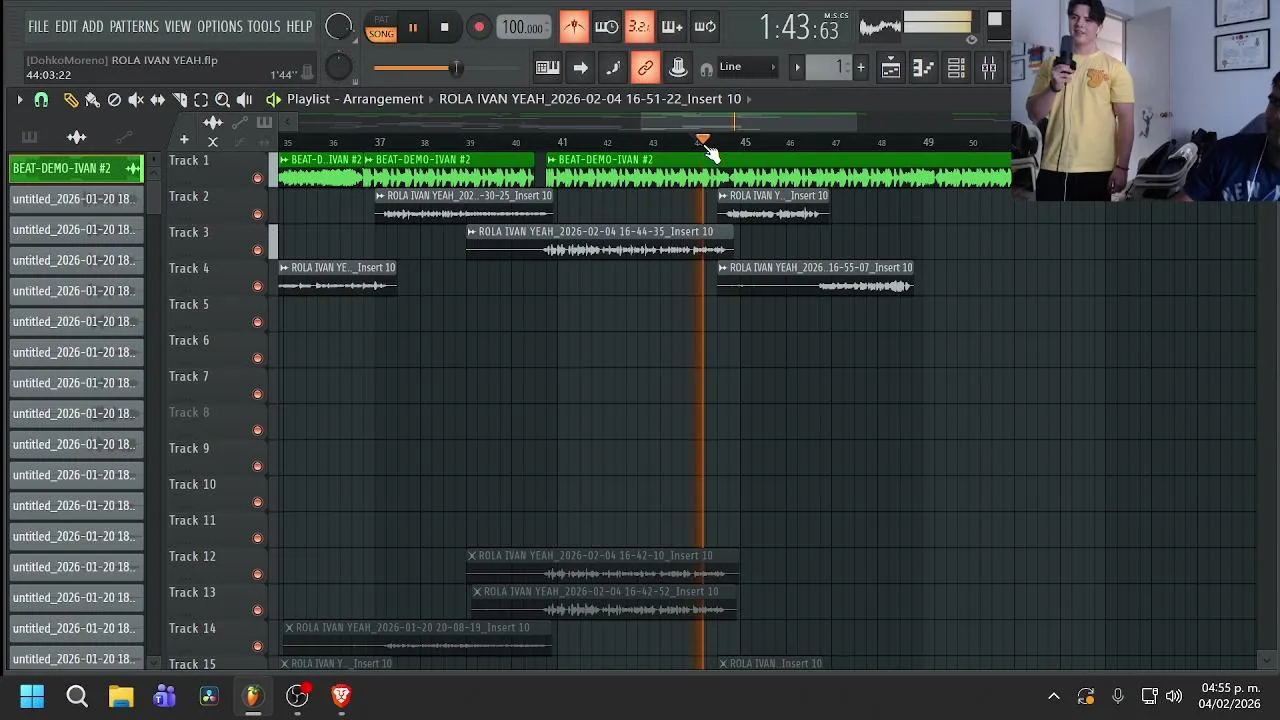The height and width of the screenshot is (720, 1280).
Task: Open clip menu of 16-55-07_Insert 10 clip
Action: [x=723, y=268]
